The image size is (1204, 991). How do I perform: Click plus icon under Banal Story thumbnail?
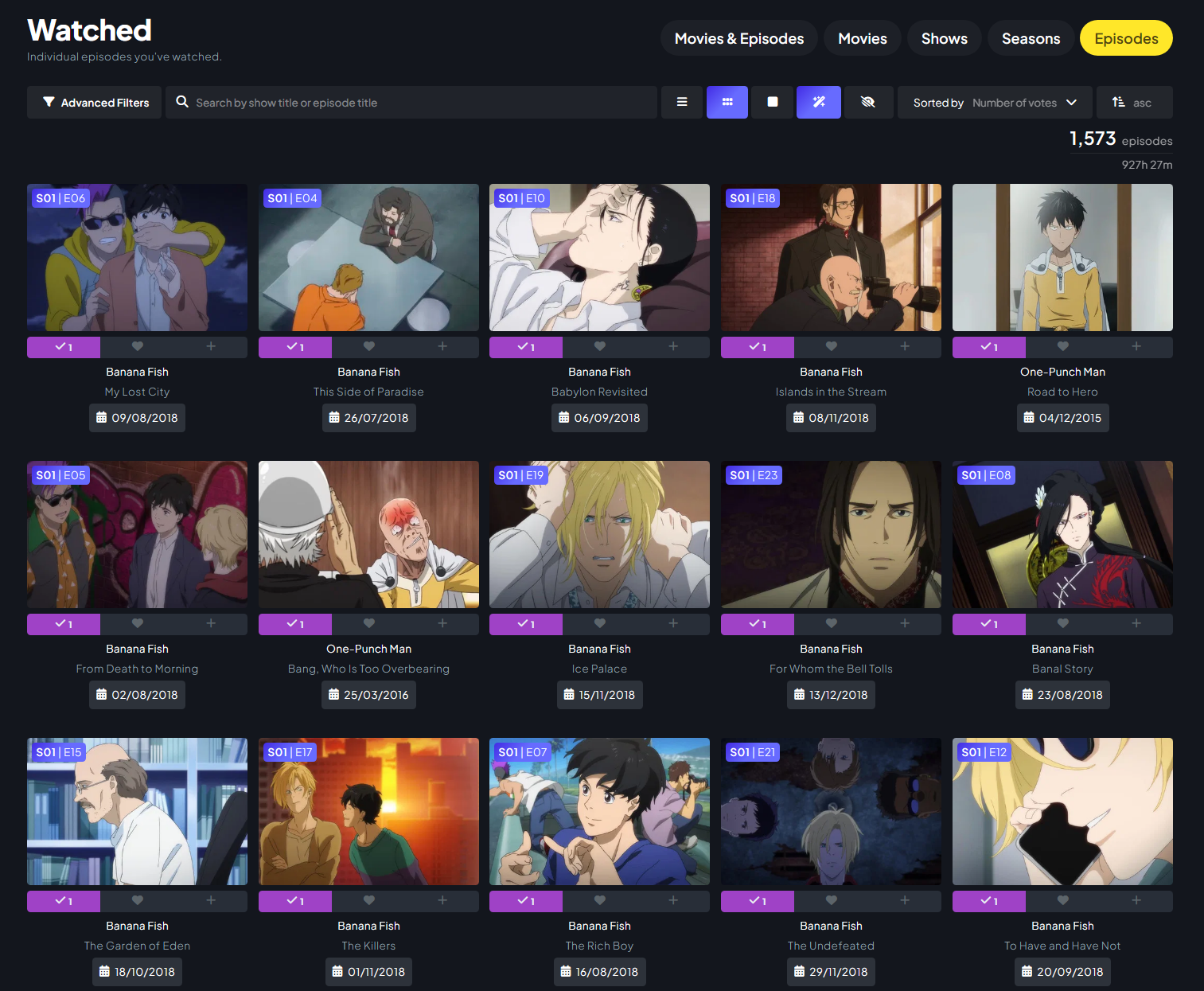coord(1136,624)
